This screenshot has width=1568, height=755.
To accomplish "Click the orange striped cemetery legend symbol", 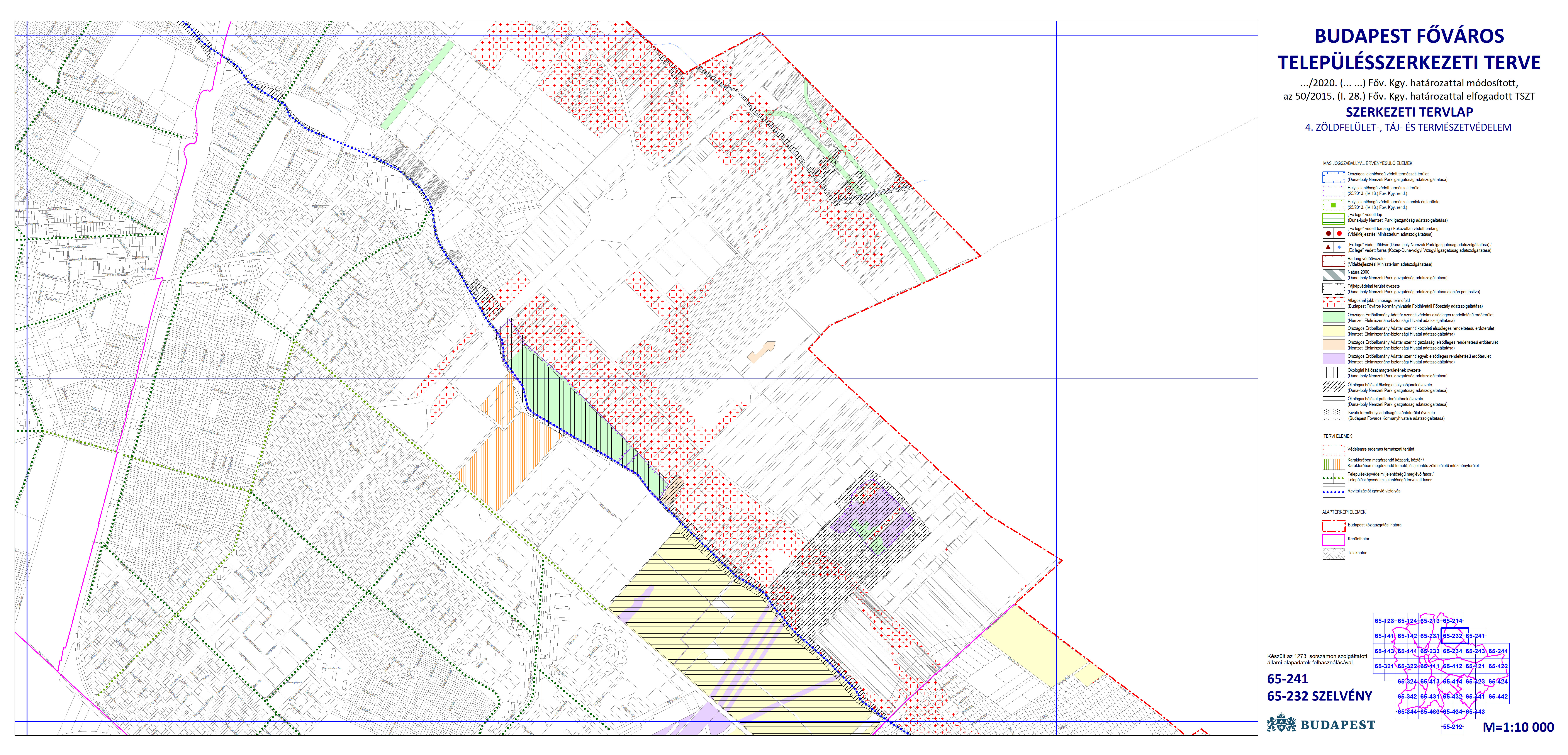I will pos(1339,464).
